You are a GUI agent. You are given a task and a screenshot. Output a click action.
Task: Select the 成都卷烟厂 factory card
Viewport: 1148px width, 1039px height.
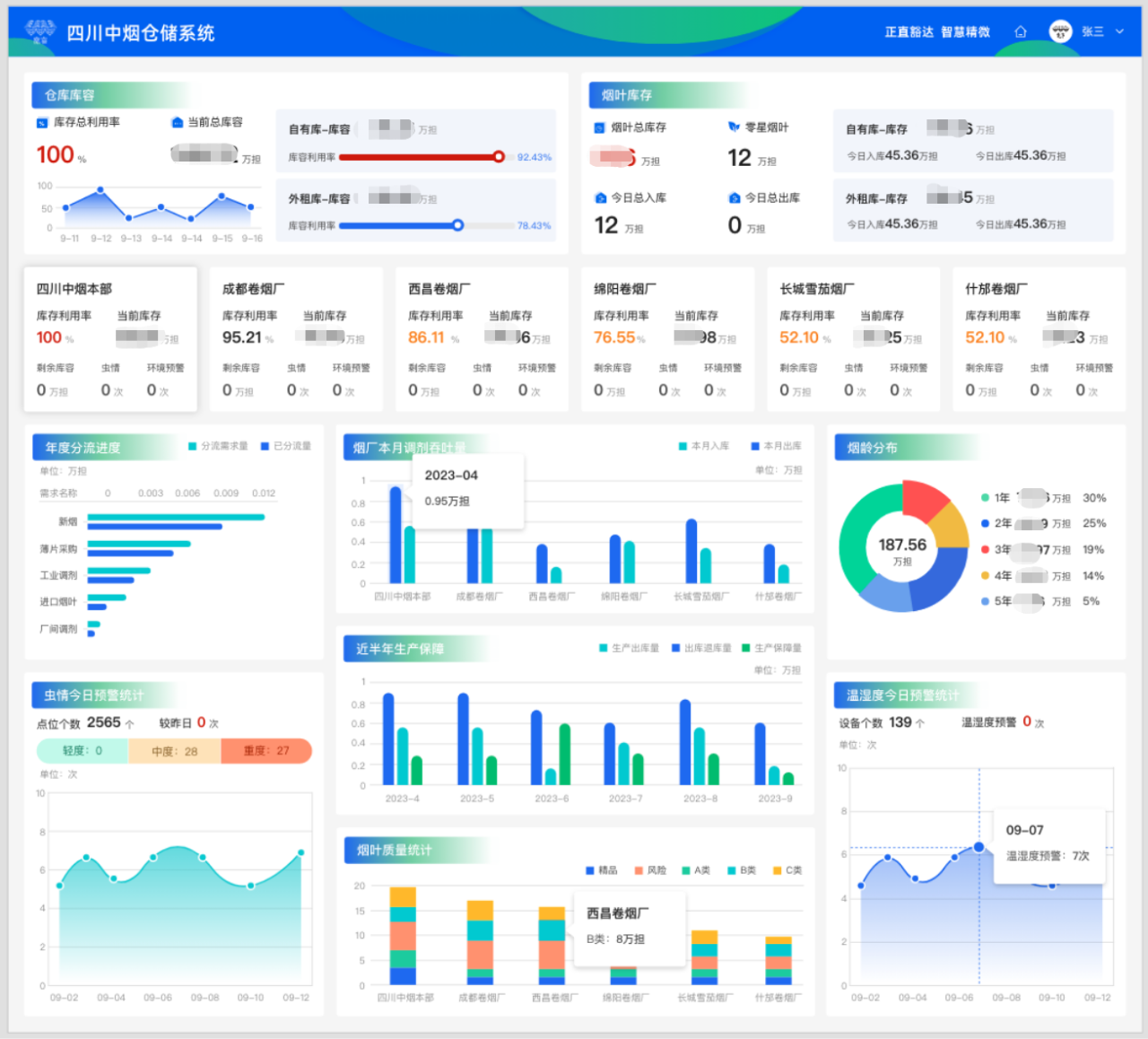[295, 339]
